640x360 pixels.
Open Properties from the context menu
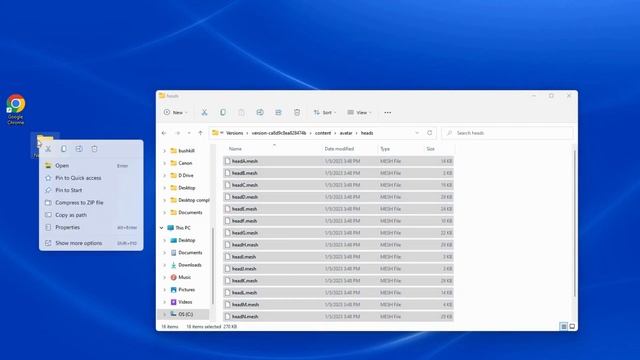click(x=91, y=227)
